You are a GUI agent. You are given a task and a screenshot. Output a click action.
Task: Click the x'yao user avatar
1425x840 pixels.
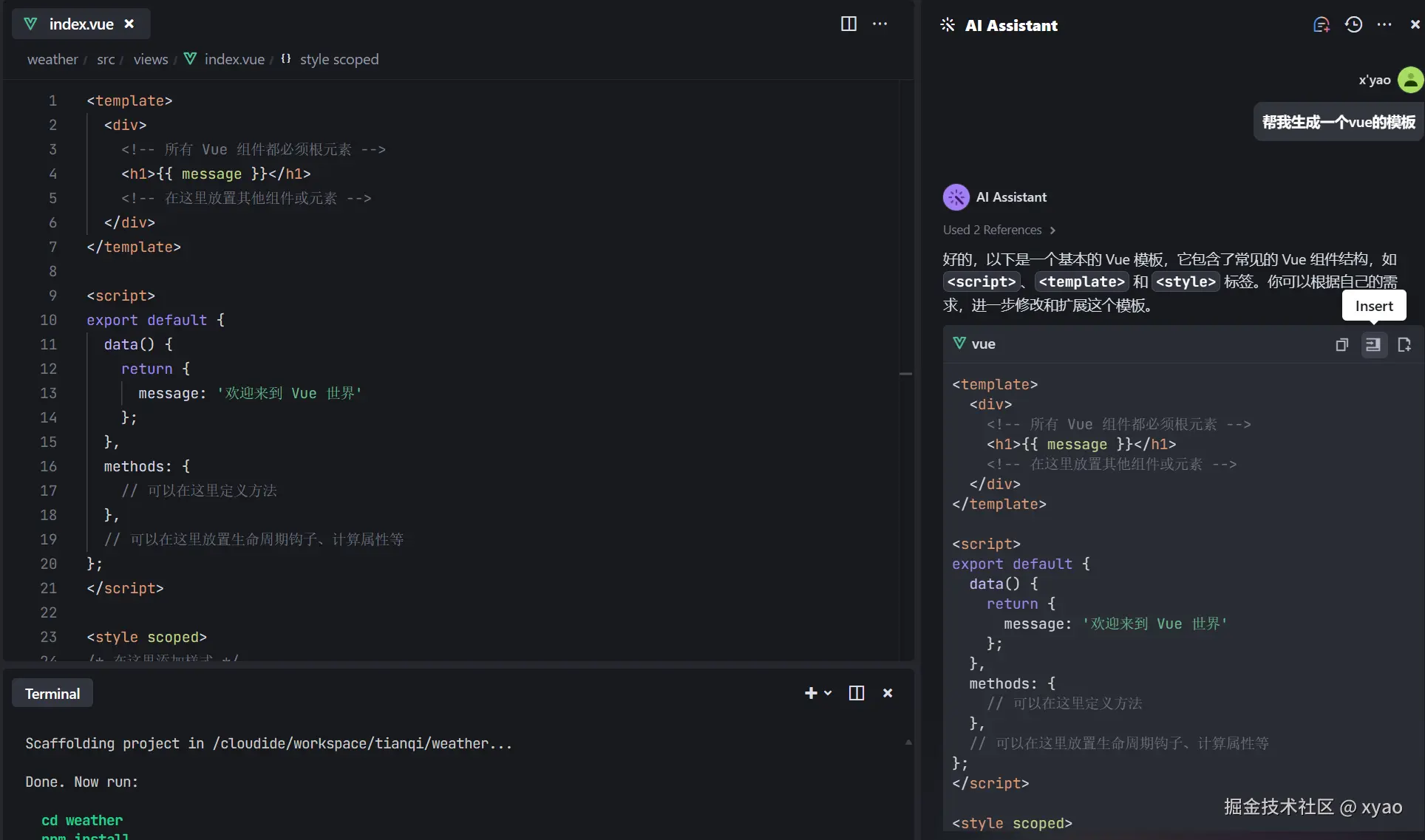[1410, 80]
